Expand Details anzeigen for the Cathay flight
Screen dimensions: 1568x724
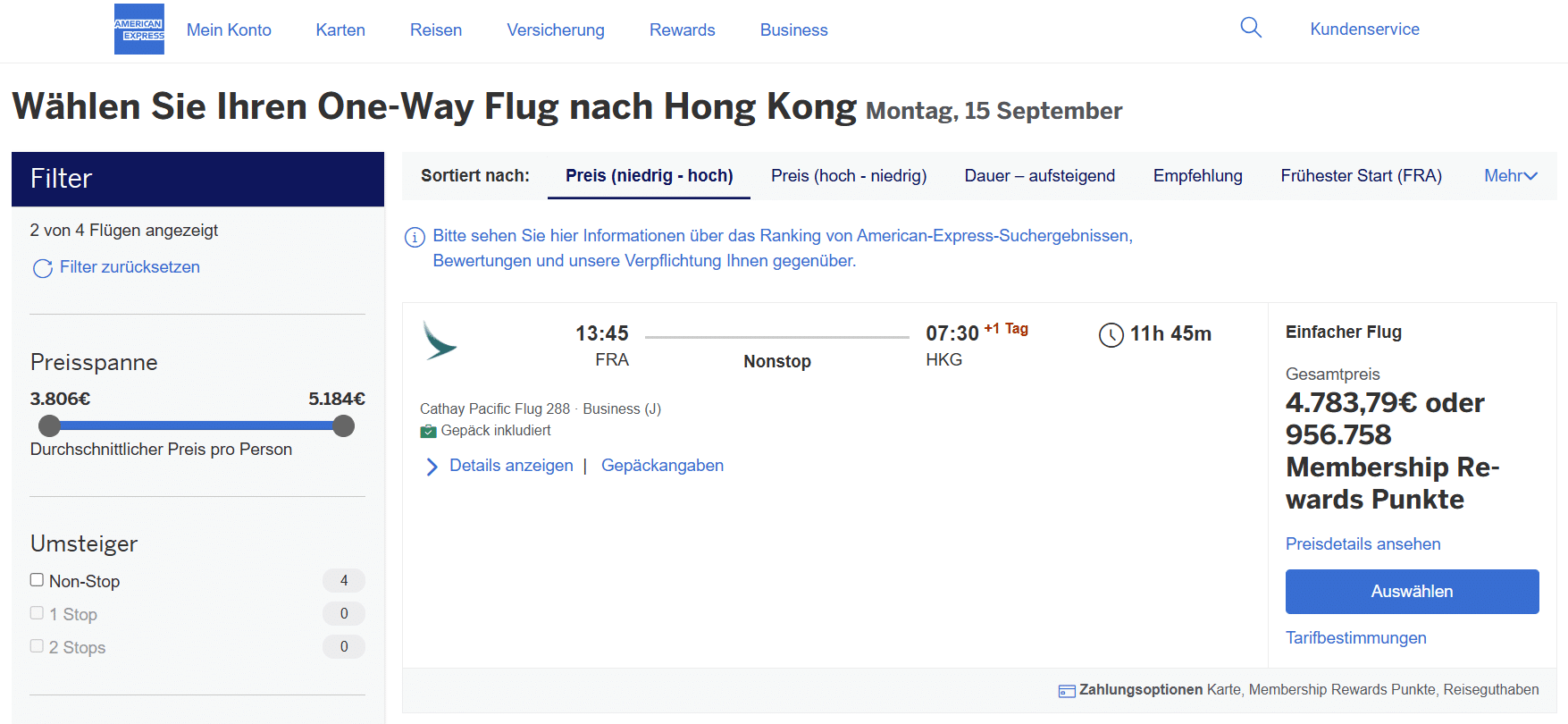click(x=510, y=465)
